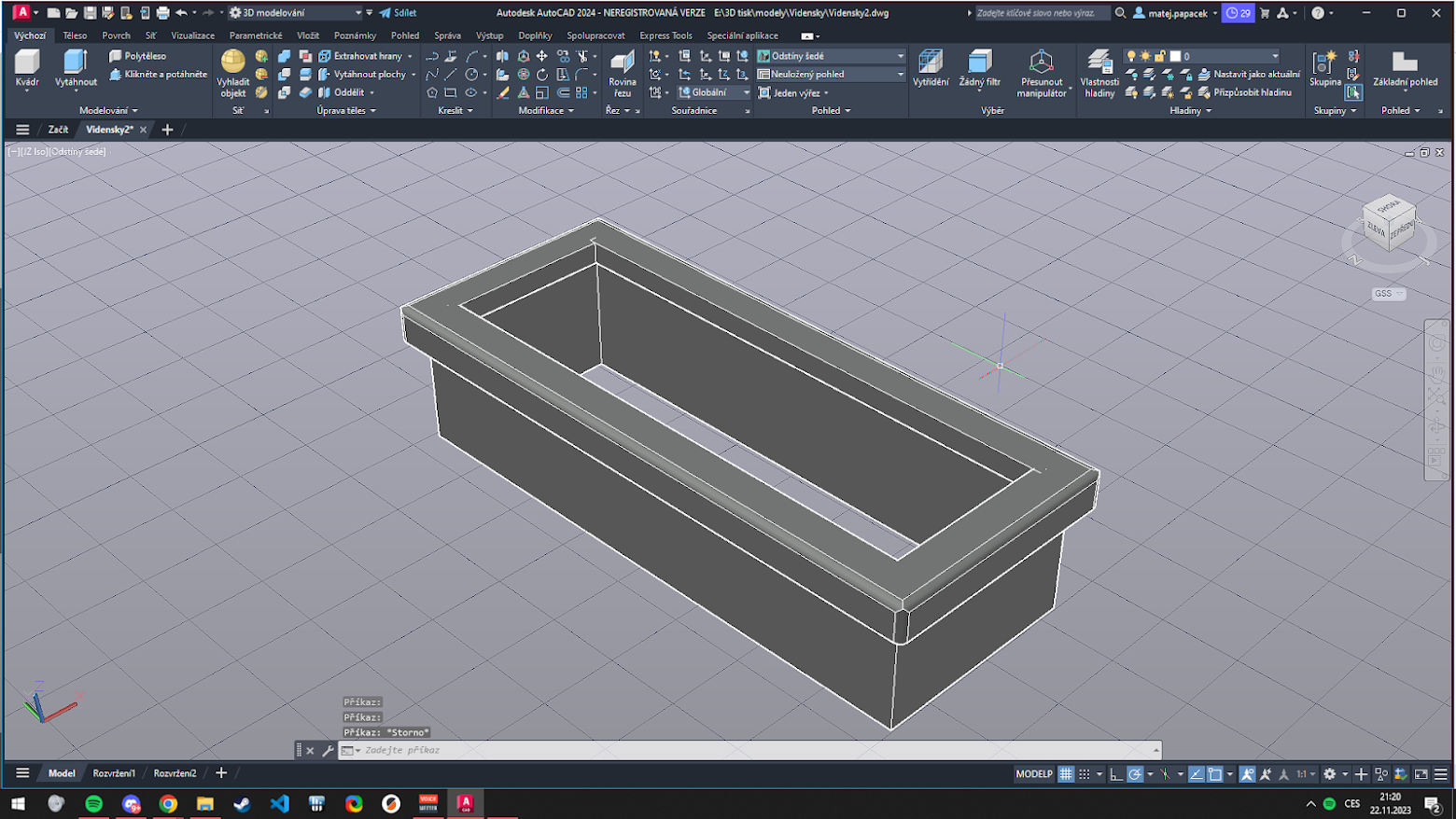The image size is (1456, 819).
Task: Click the white layer color swatch
Action: (x=1175, y=56)
